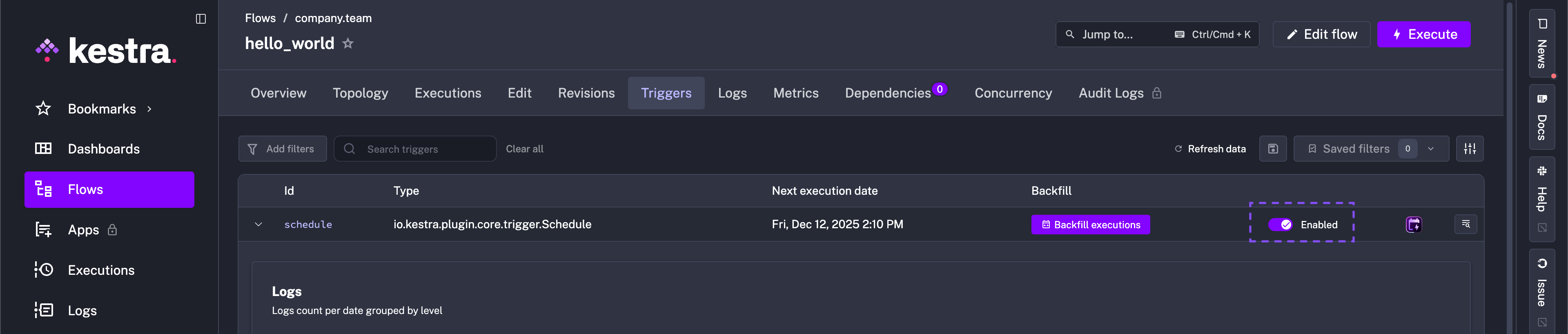
Task: Click the Execute button
Action: [x=1423, y=34]
